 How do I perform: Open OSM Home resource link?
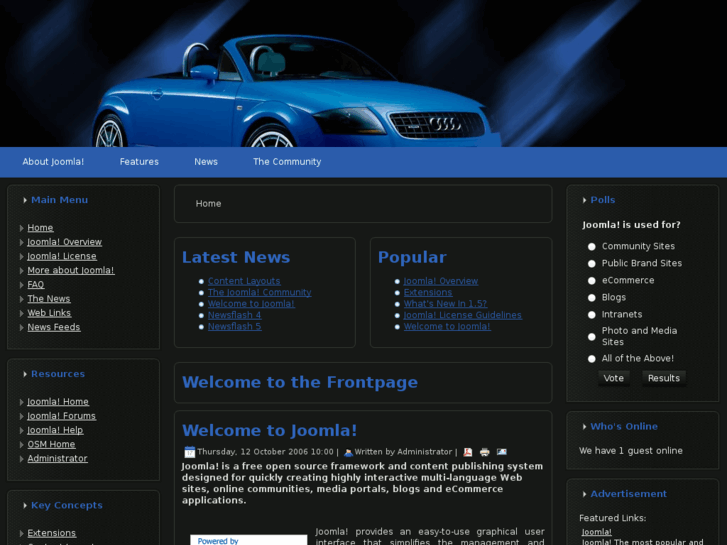[51, 444]
